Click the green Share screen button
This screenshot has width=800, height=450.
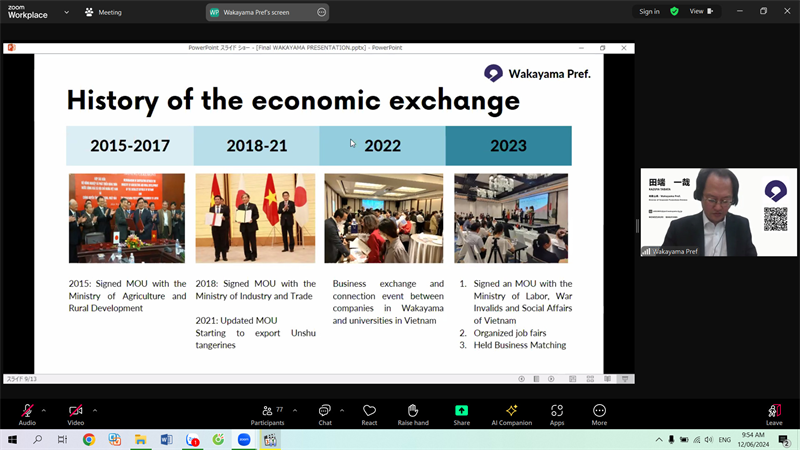pos(461,411)
